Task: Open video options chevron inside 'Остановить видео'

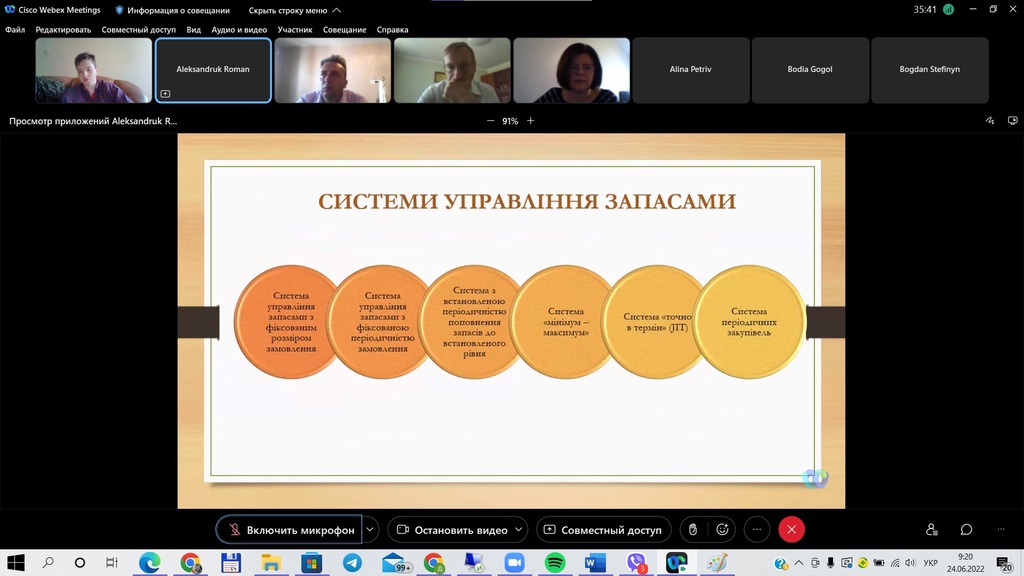Action: click(x=520, y=530)
